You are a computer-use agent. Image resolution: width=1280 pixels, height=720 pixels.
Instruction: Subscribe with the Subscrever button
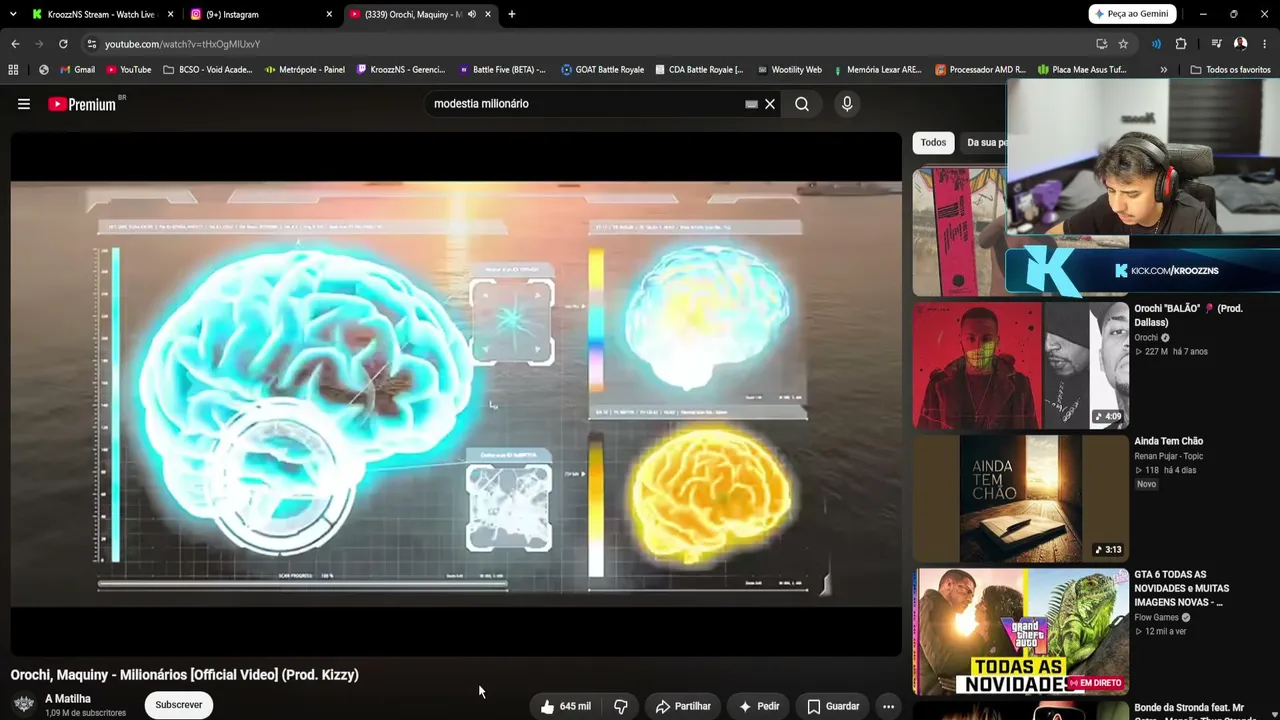[179, 705]
